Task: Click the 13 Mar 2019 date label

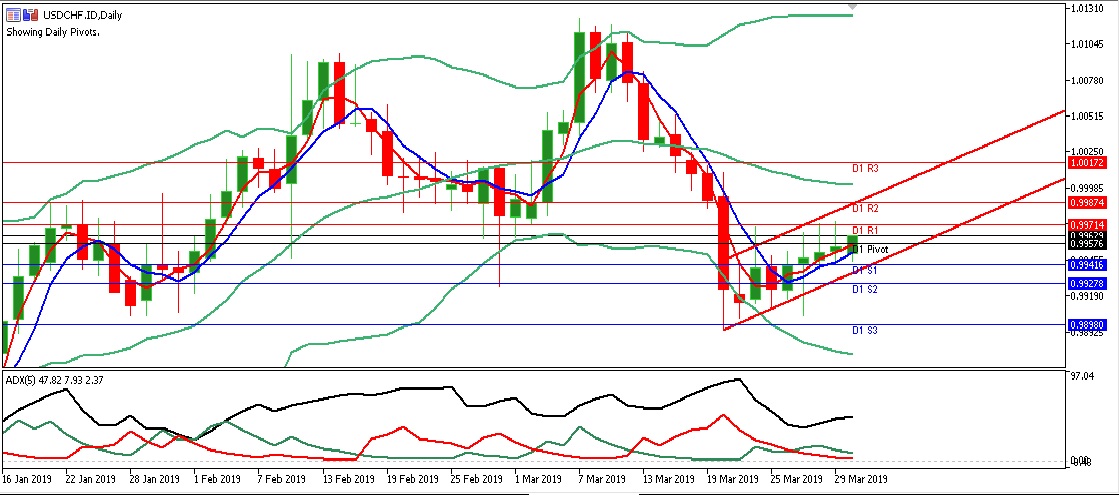Action: [x=668, y=478]
